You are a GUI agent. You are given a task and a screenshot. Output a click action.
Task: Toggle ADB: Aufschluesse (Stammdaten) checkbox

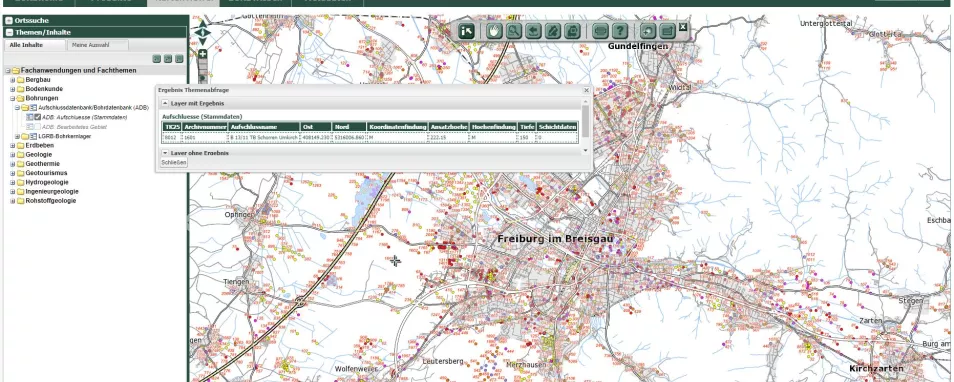tap(38, 117)
